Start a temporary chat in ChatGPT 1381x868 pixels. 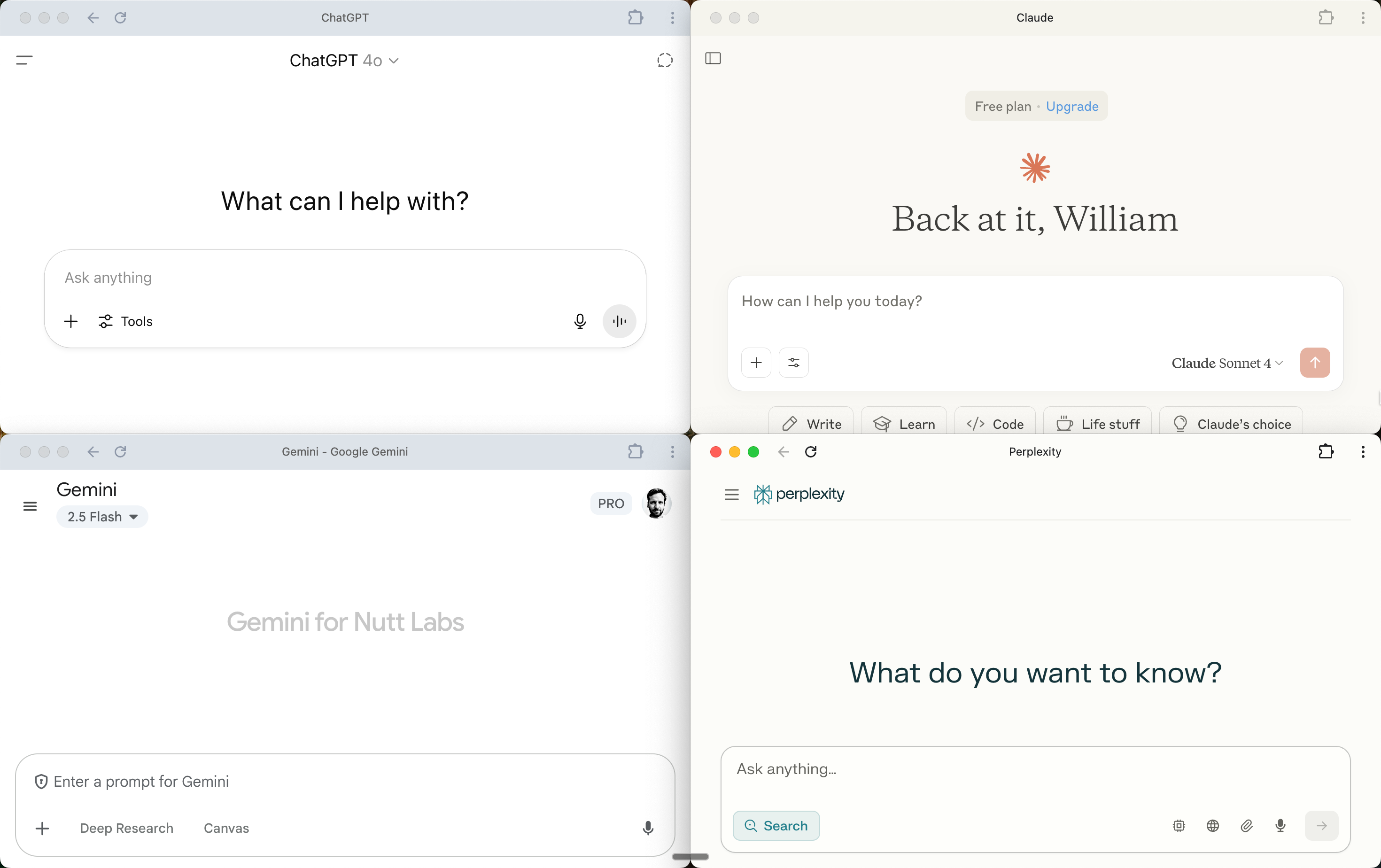pos(665,60)
